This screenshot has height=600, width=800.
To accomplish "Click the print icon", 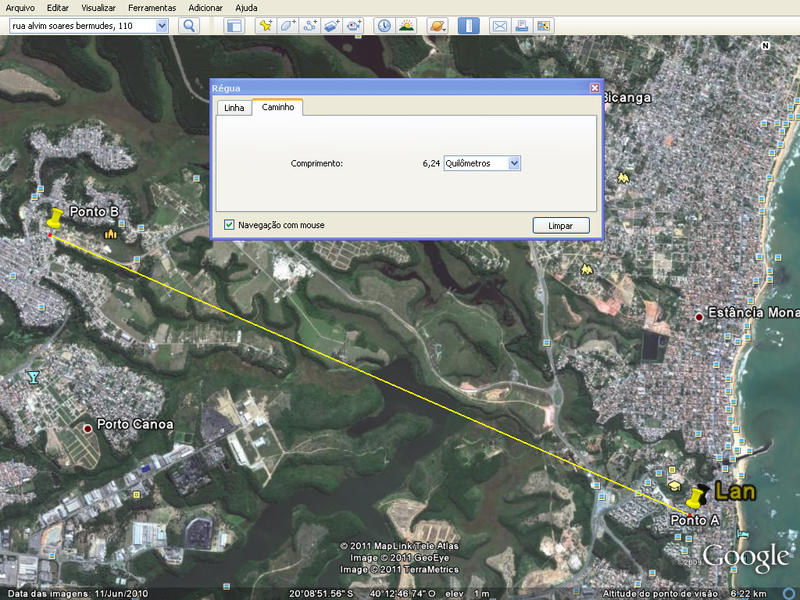I will pos(521,26).
